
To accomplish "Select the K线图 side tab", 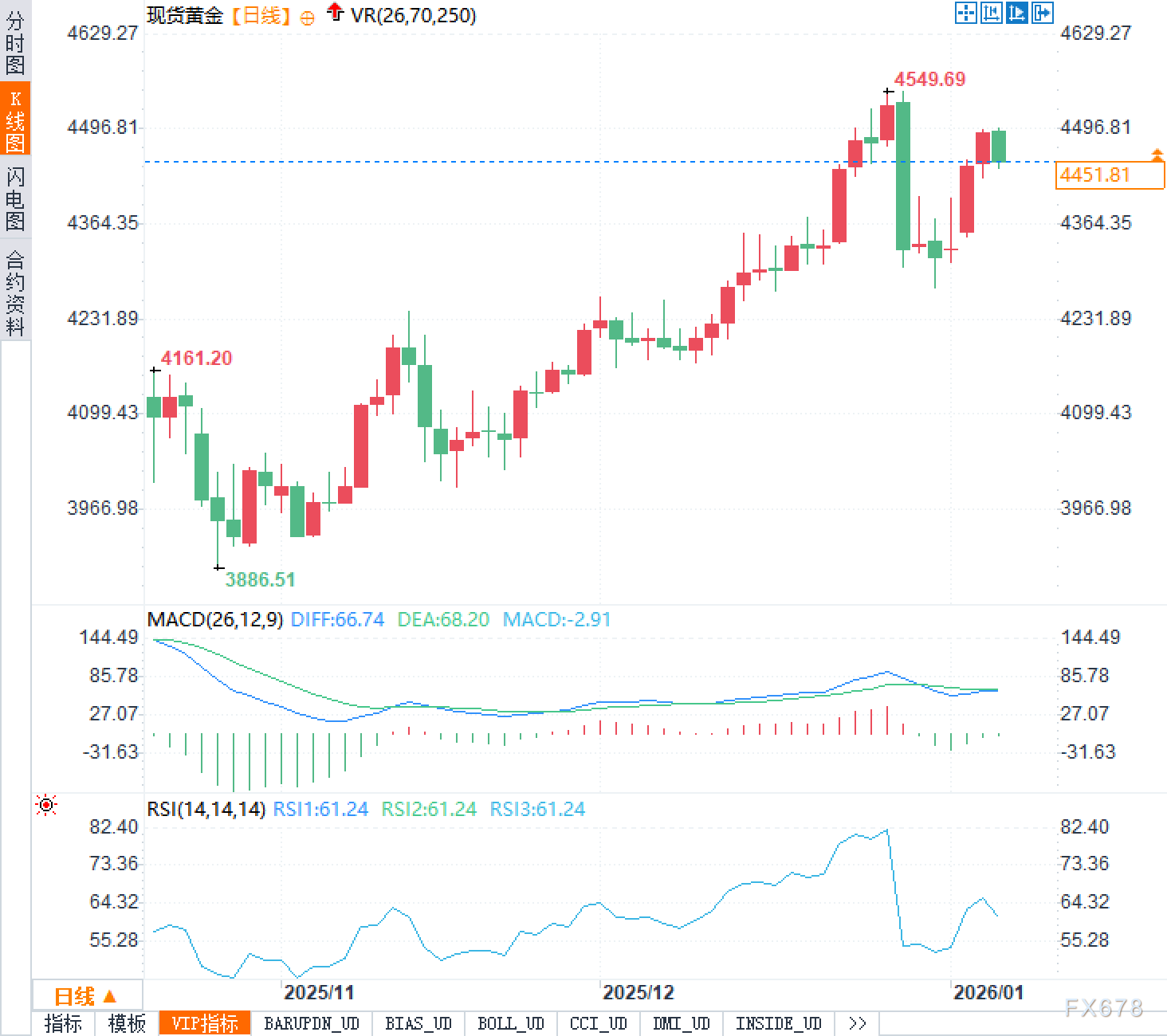I will [15, 120].
